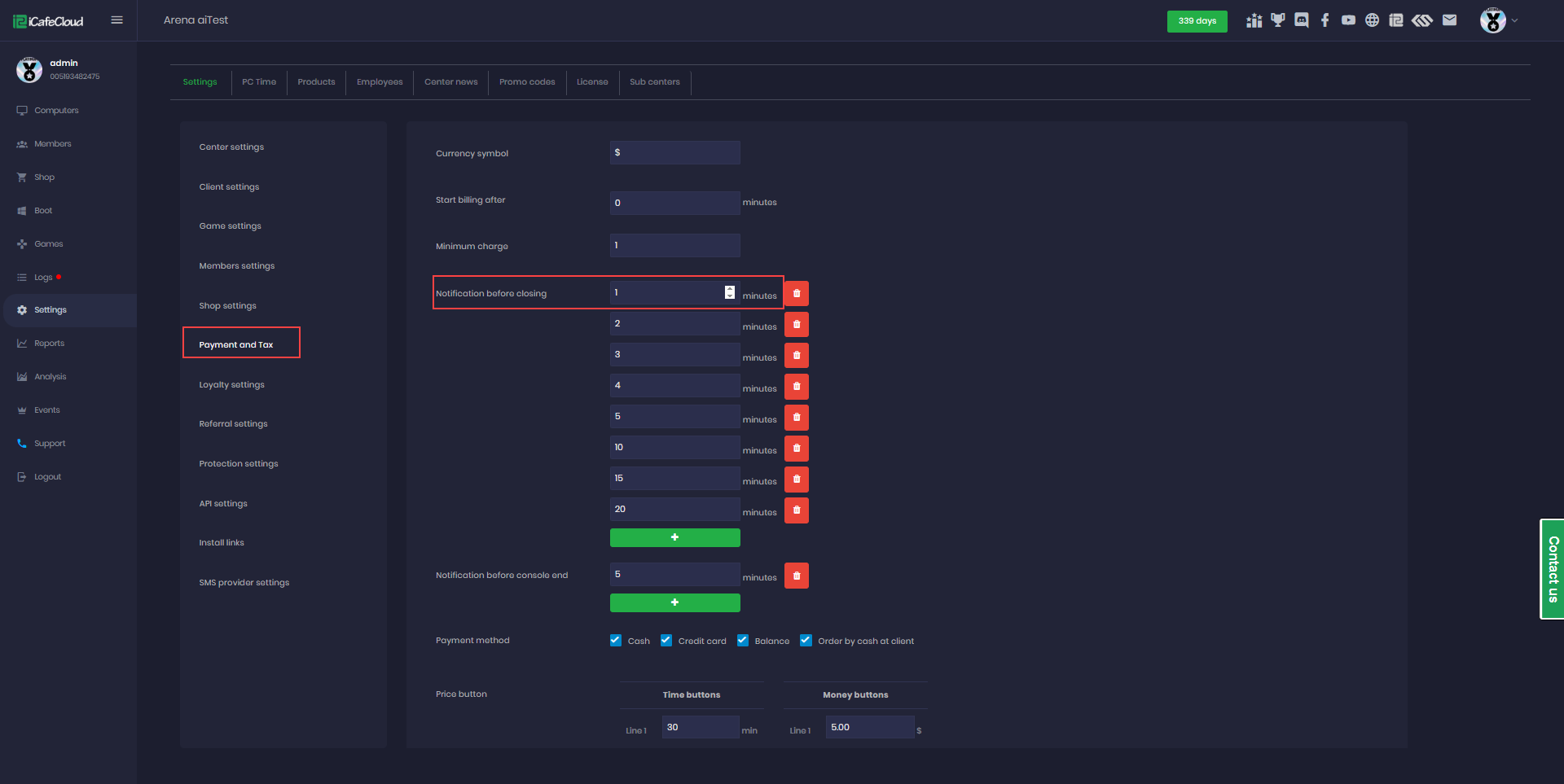This screenshot has height=784, width=1564.
Task: Expand the profile avatar dropdown arrow
Action: [x=1514, y=21]
